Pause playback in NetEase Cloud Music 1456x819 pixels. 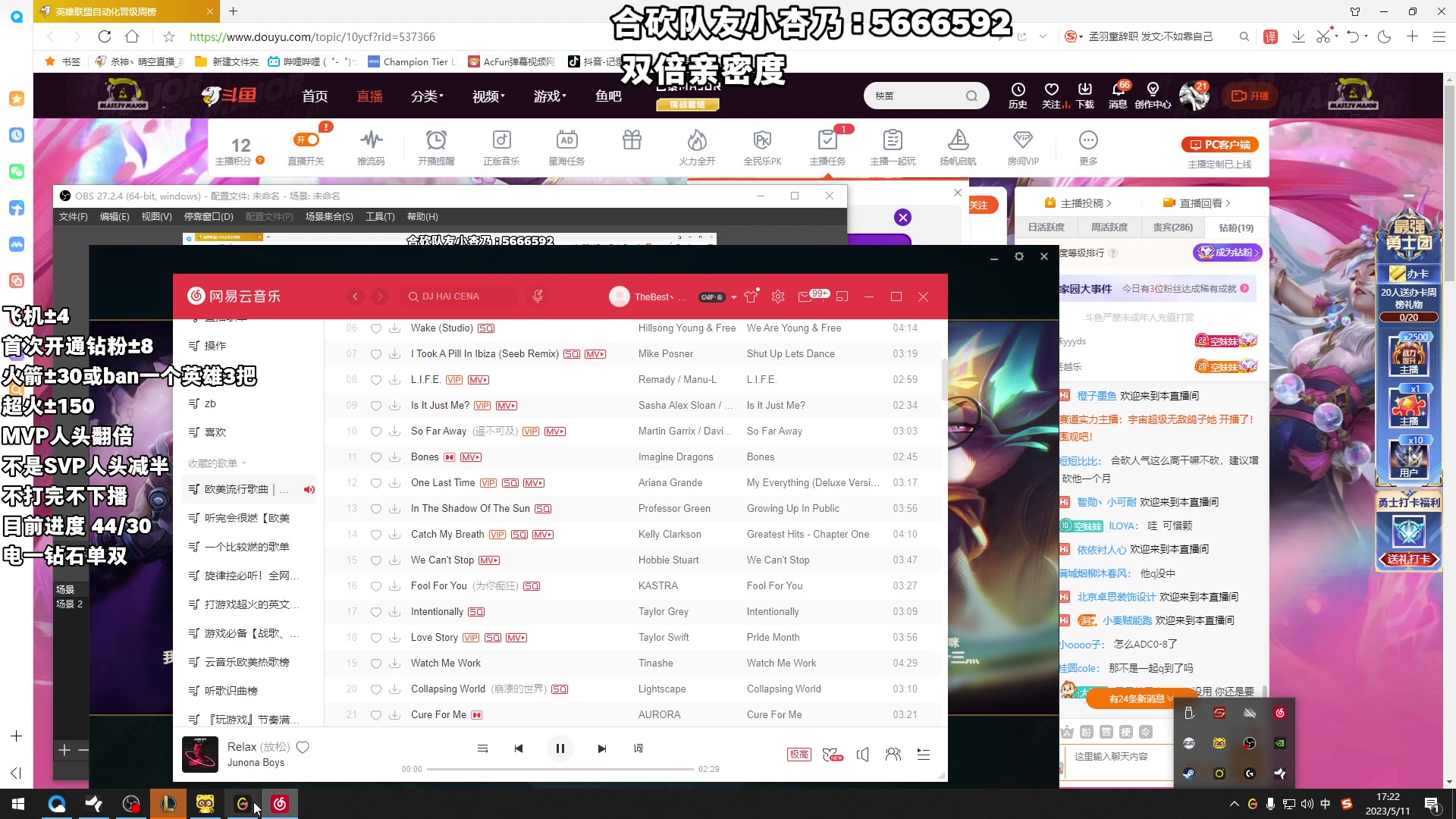click(x=560, y=748)
